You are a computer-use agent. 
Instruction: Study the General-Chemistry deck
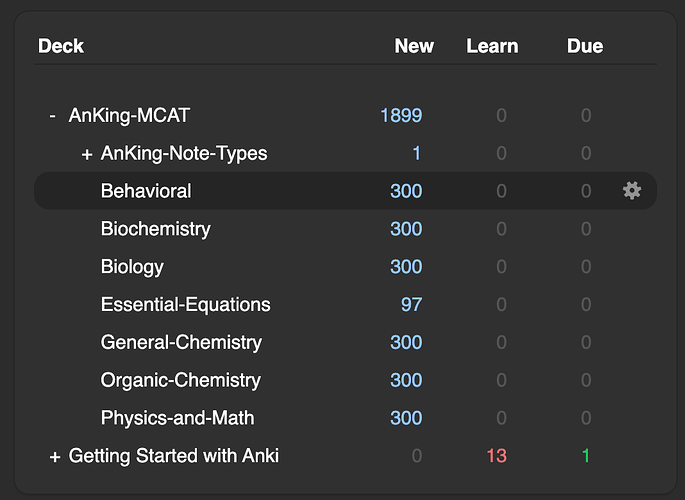click(181, 343)
